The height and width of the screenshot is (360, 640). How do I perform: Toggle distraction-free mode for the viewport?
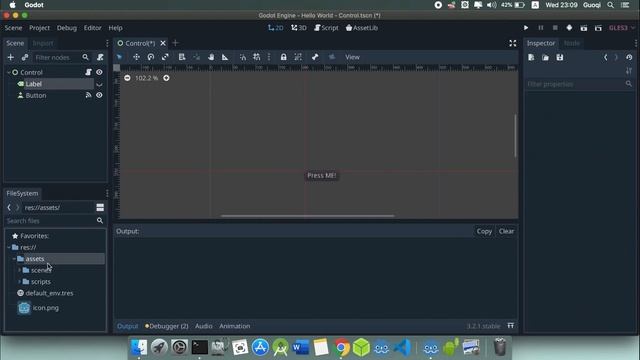tap(513, 43)
